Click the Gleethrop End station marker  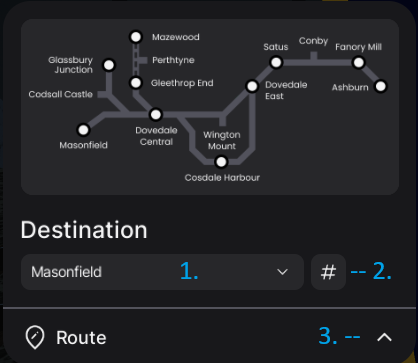coord(136,83)
